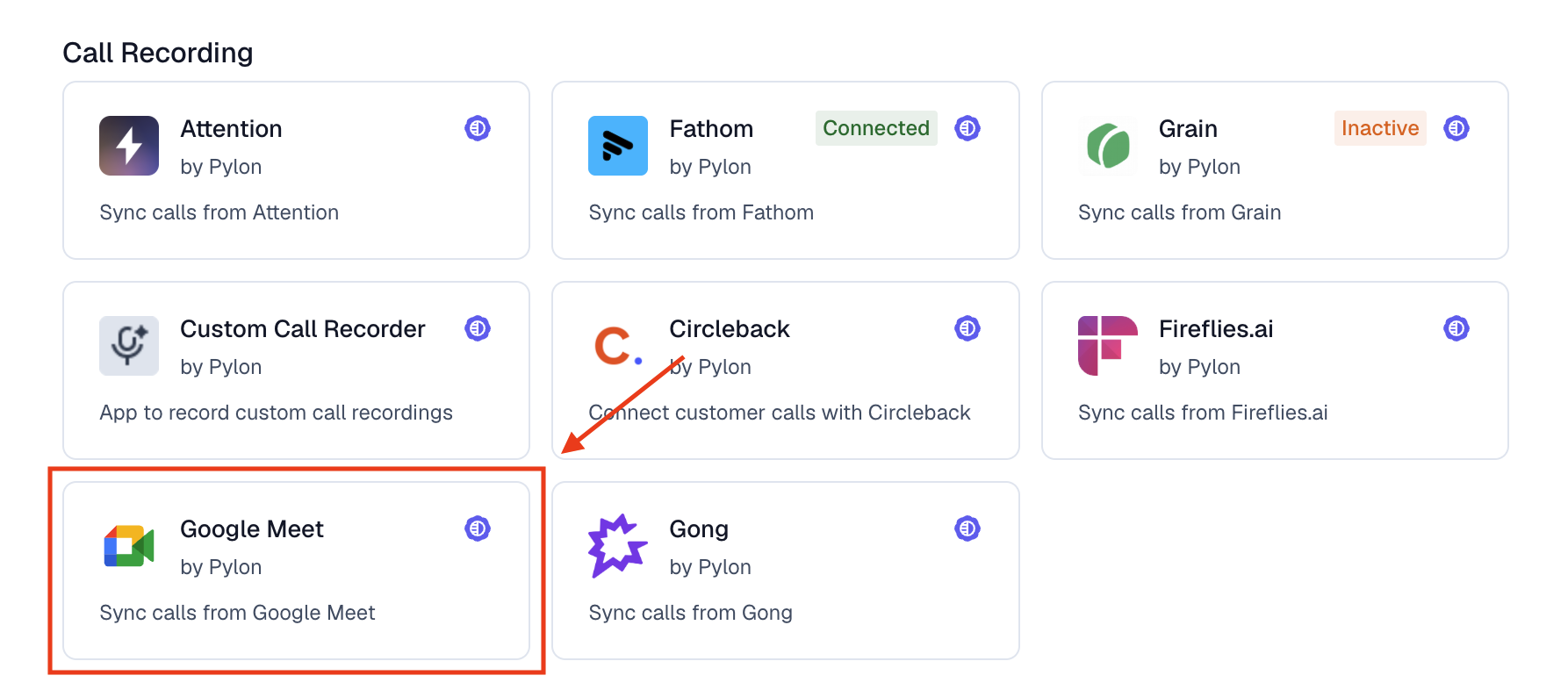The height and width of the screenshot is (697, 1568).
Task: Click the Connected status label on Fathom
Action: click(x=875, y=128)
